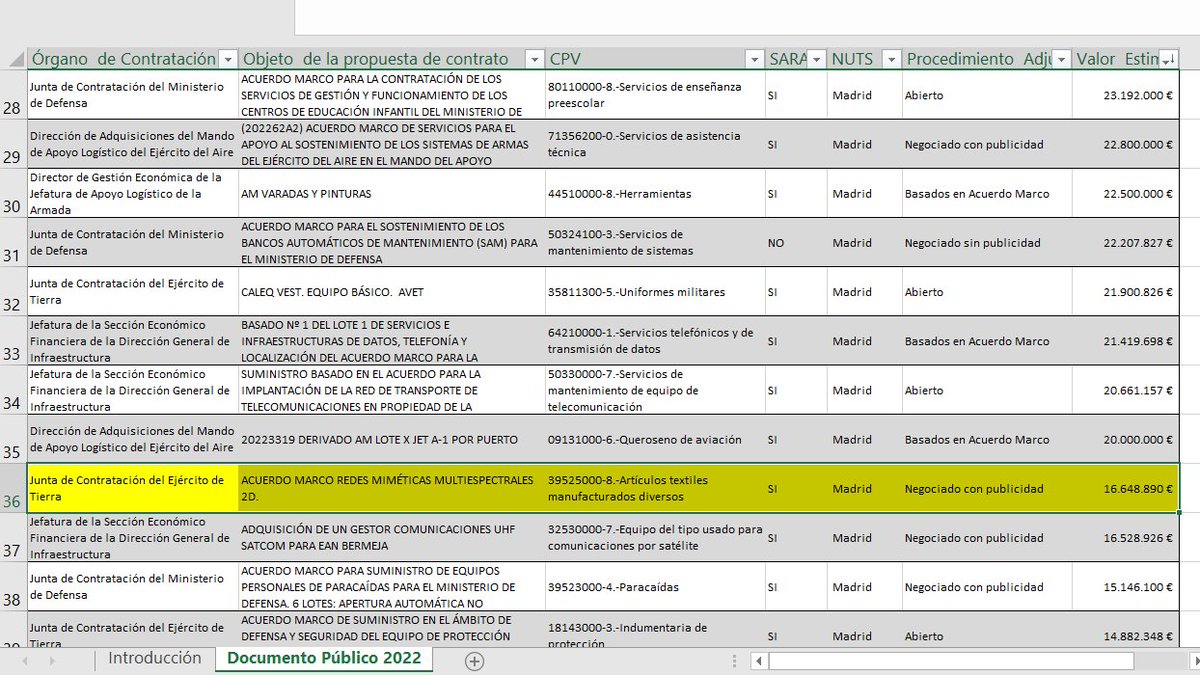This screenshot has height=675, width=1200.
Task: Click yellow 'Junta de Contratación del Ejército de Tierra' cell in row 36
Action: (x=132, y=488)
